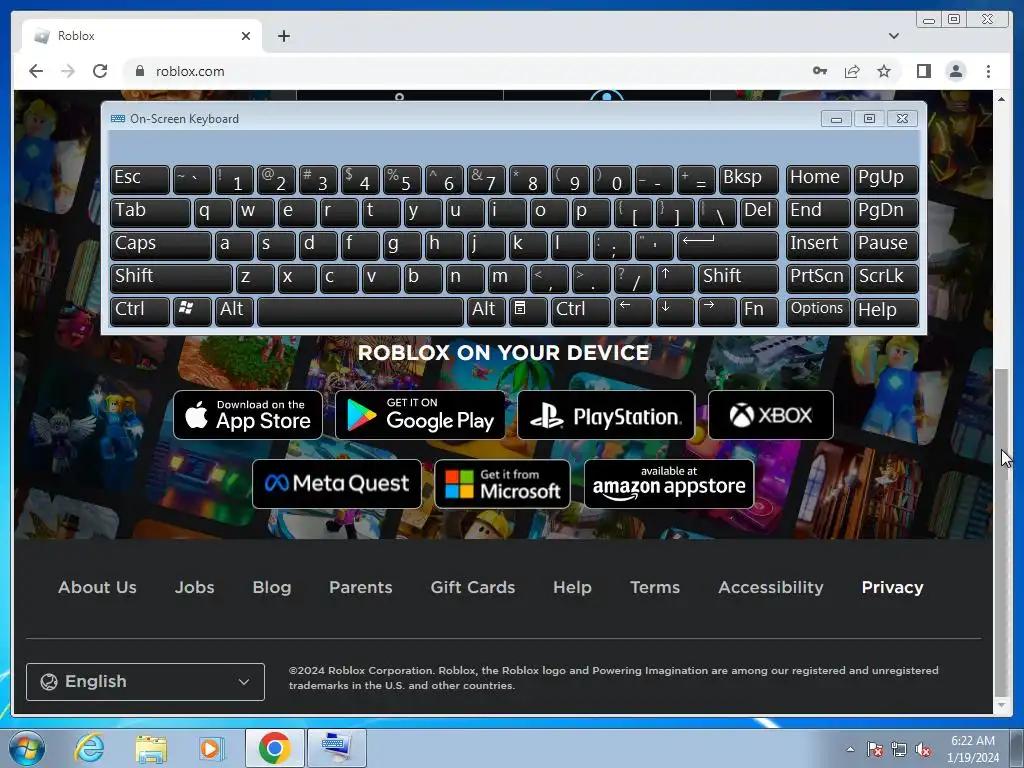This screenshot has height=768, width=1024.
Task: Click the muted volume tray icon
Action: (923, 750)
